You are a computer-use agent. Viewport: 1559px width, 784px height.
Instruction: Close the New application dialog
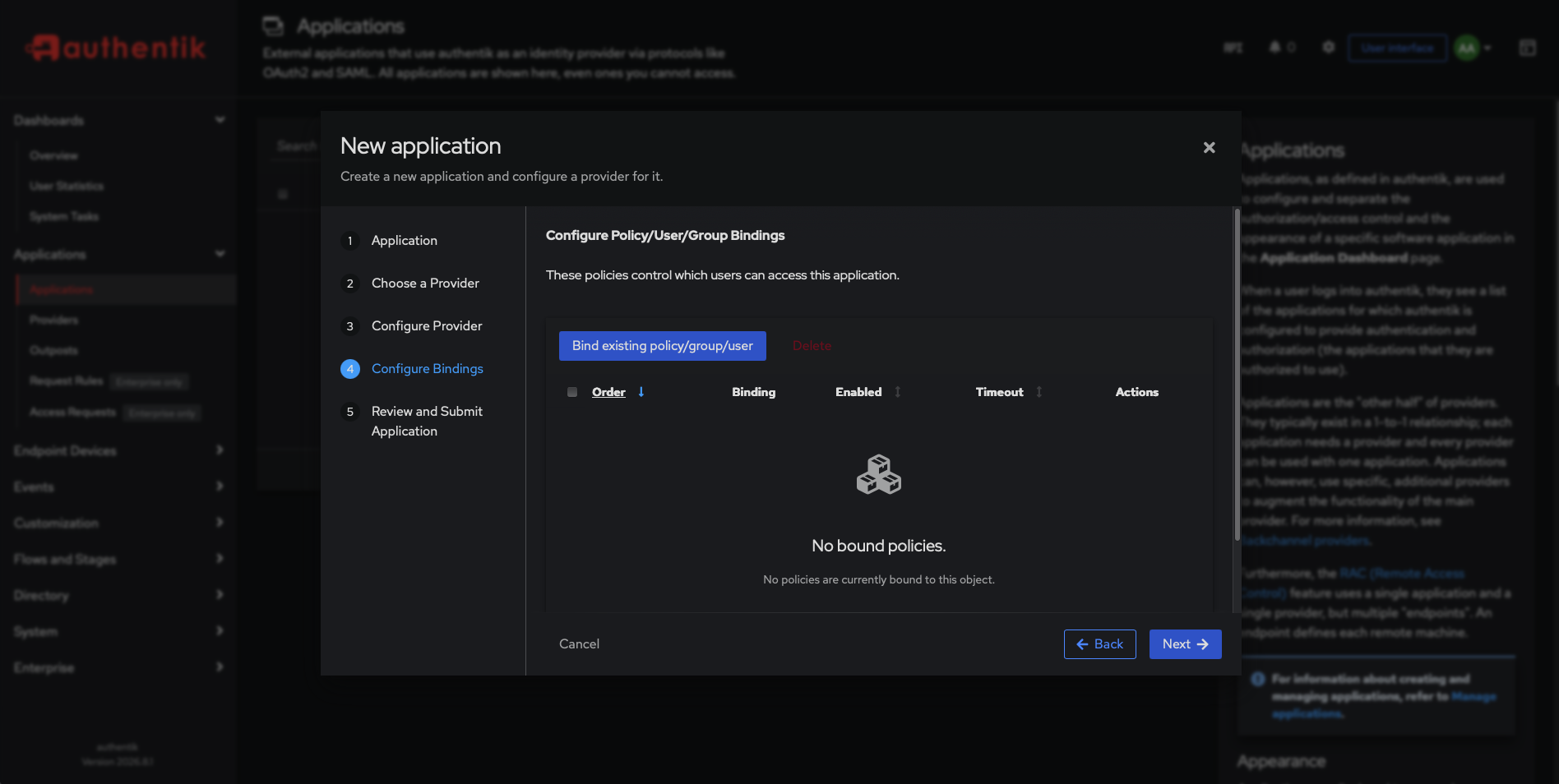click(x=1209, y=148)
